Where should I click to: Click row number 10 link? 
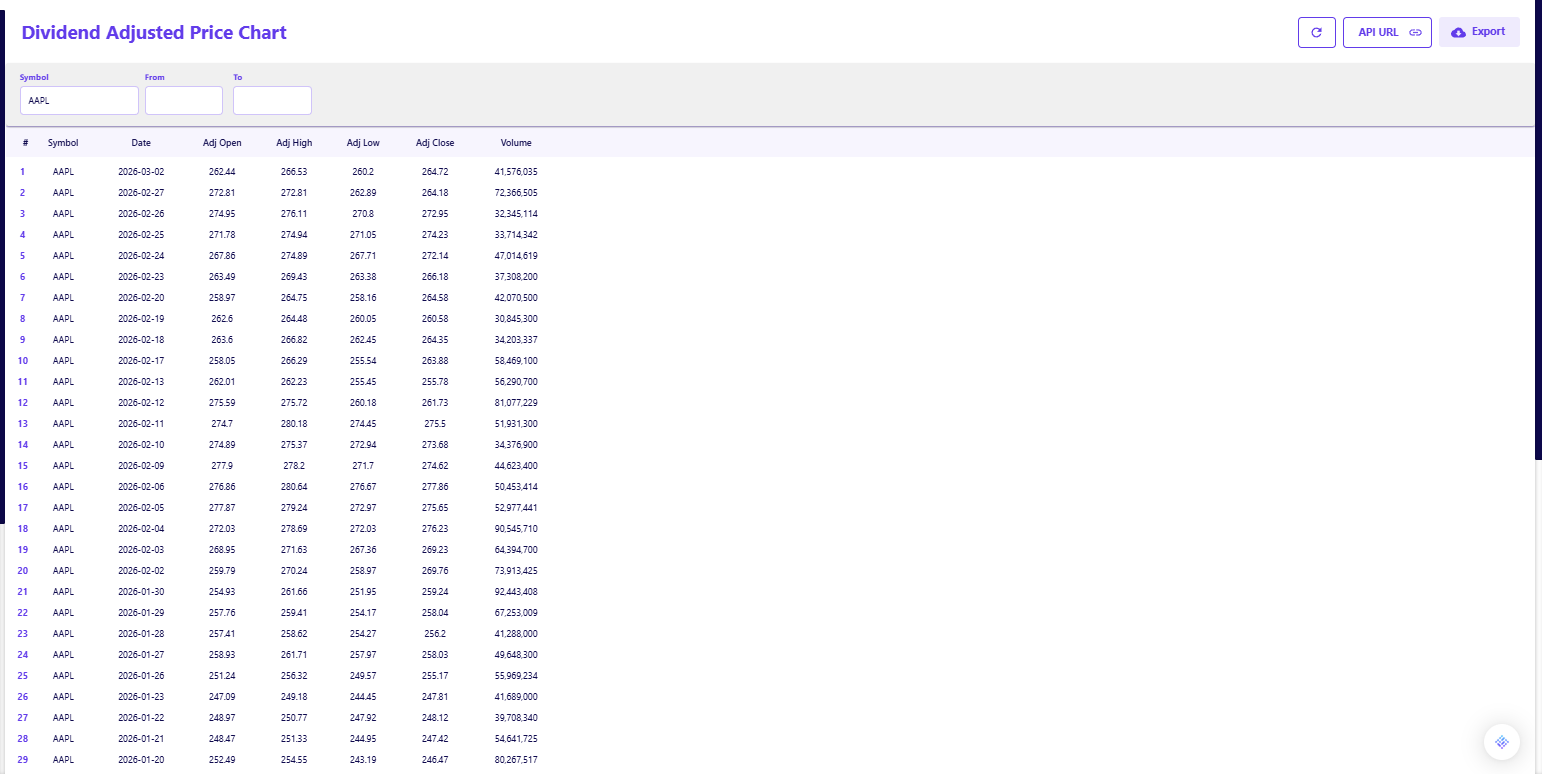point(23,360)
